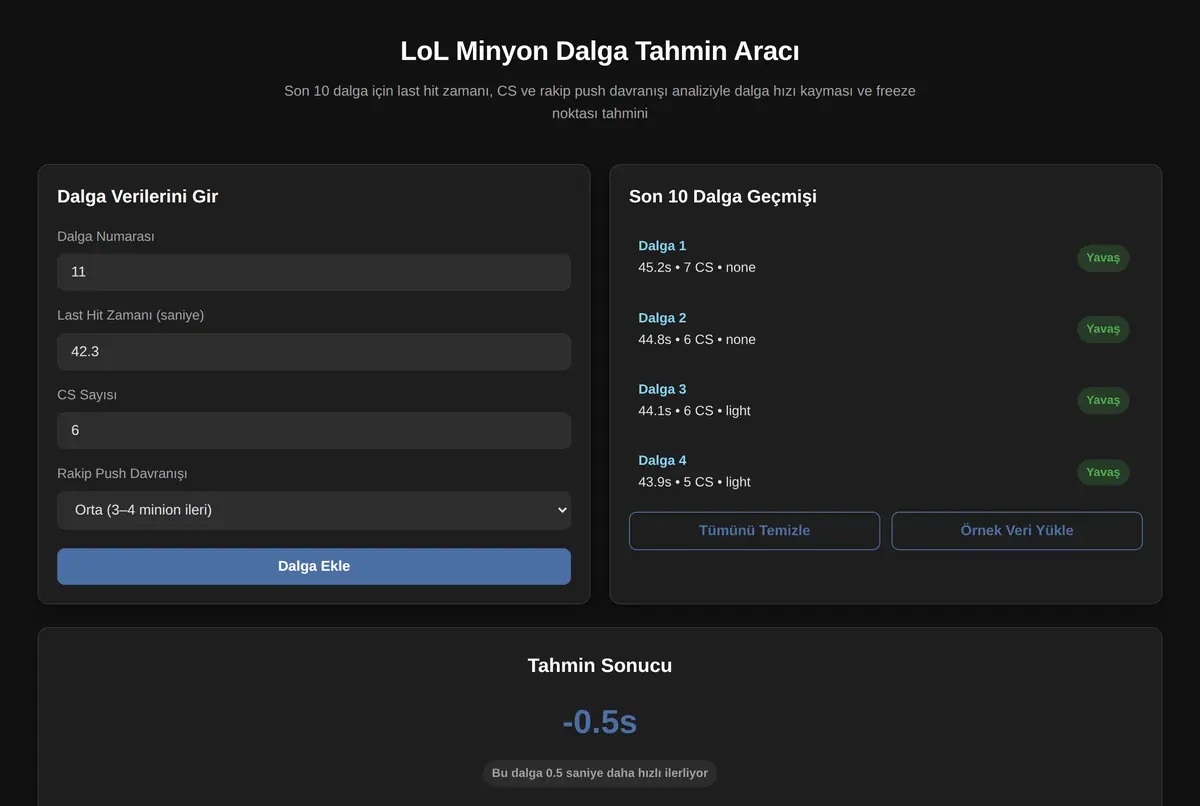Click the '45.2s • 7 CS • none' detail
1200x806 pixels.
[697, 268]
